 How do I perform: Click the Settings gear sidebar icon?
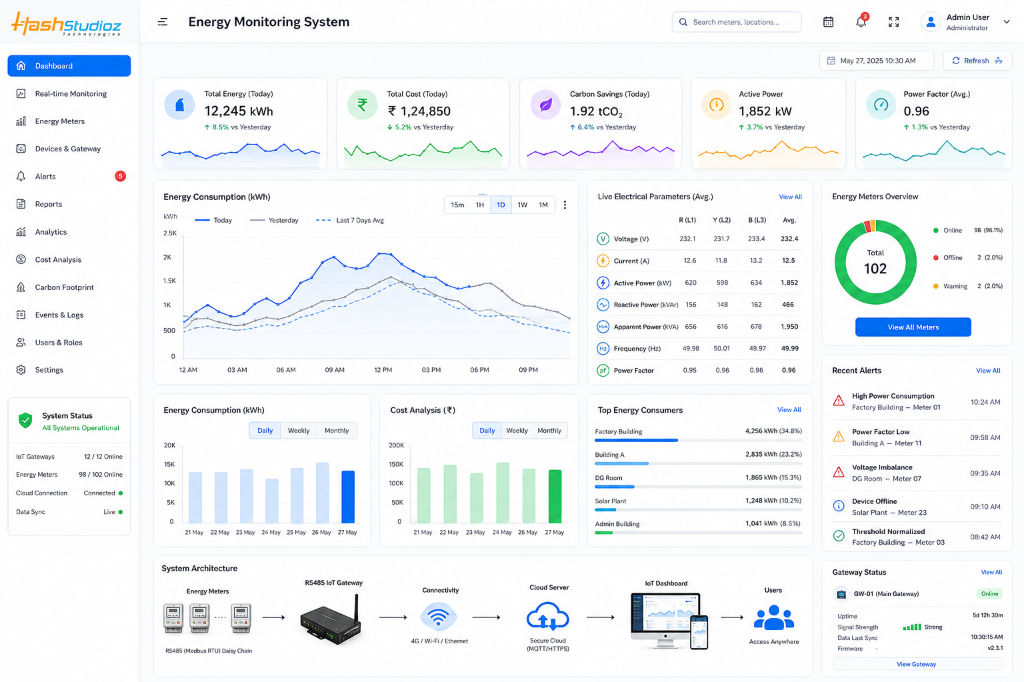coord(21,370)
